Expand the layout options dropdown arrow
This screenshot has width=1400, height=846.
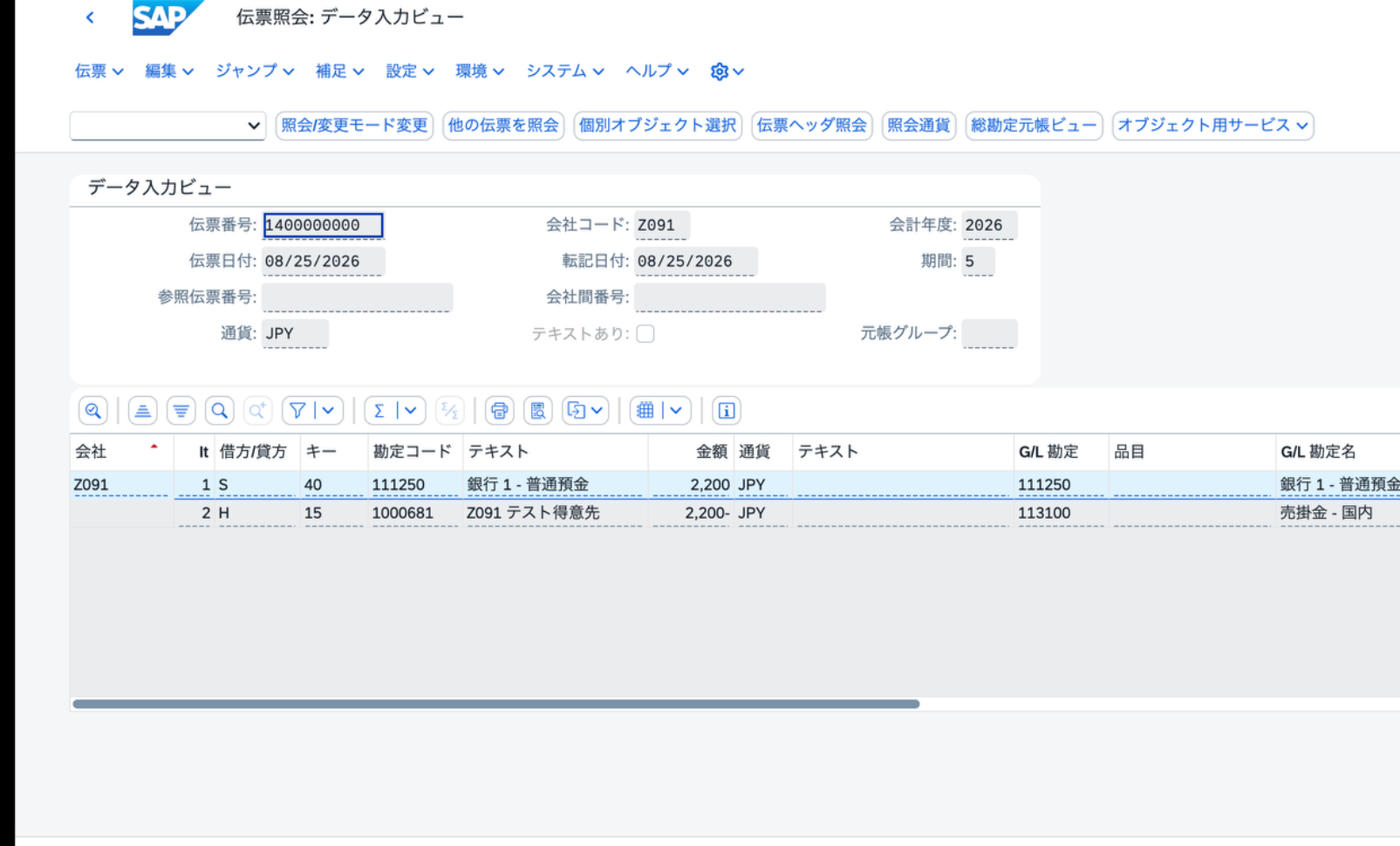(676, 410)
